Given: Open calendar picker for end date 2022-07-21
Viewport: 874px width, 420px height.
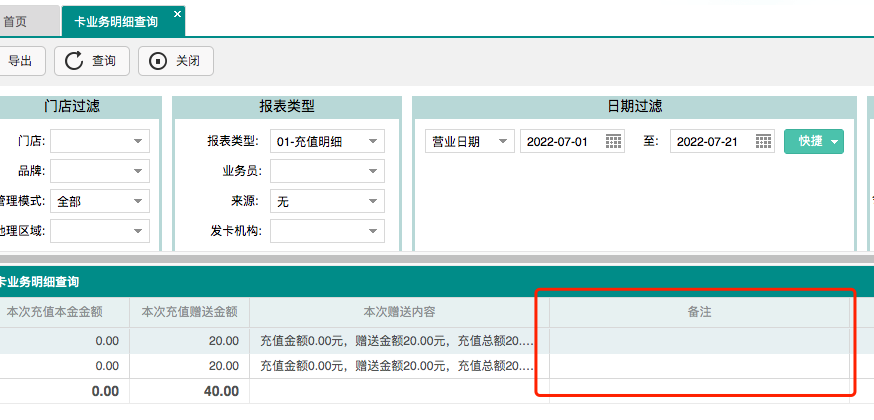Looking at the screenshot, I should (764, 141).
